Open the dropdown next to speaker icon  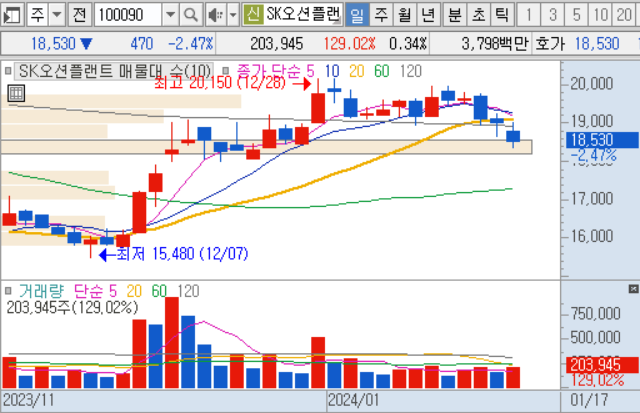[233, 15]
